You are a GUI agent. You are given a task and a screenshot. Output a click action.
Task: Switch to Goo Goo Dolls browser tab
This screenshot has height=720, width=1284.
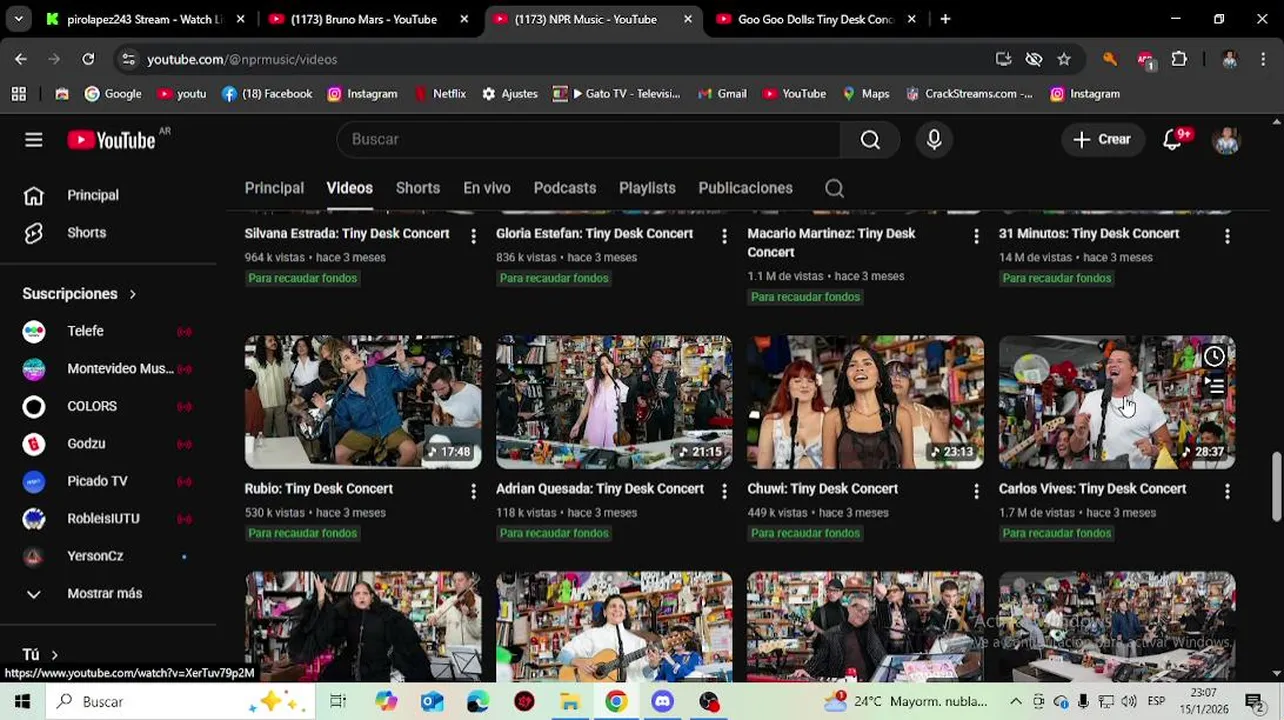(x=815, y=19)
